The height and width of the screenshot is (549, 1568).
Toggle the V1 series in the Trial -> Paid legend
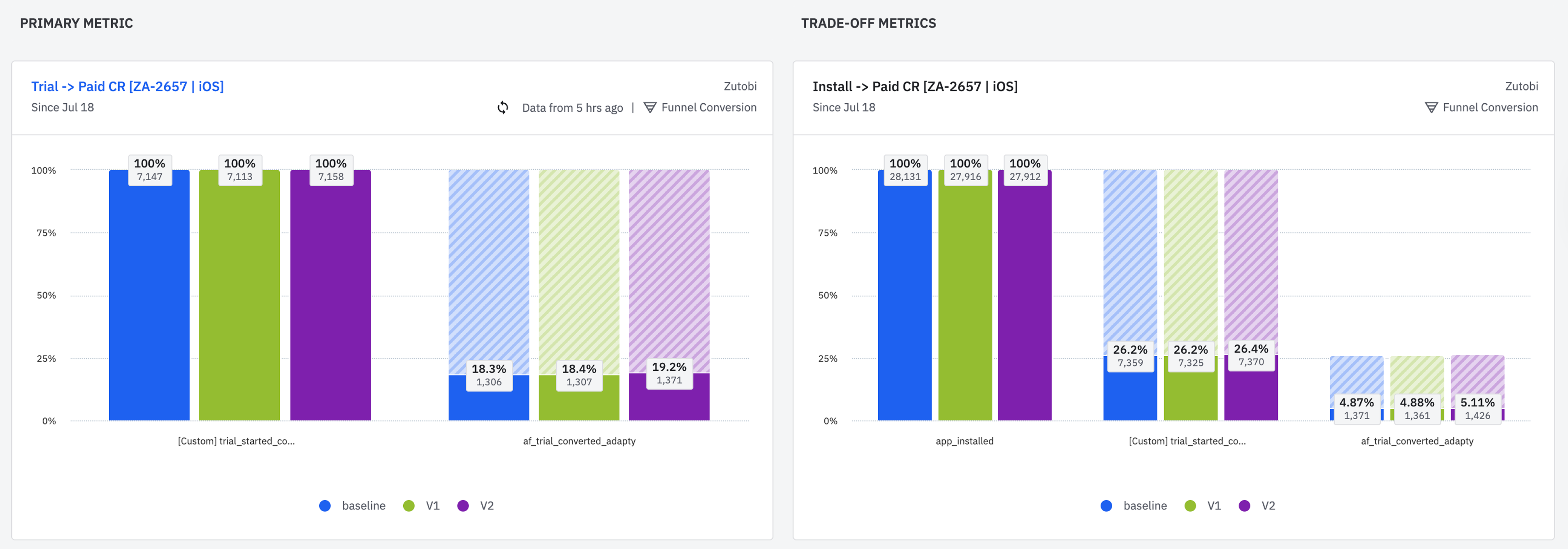click(432, 506)
